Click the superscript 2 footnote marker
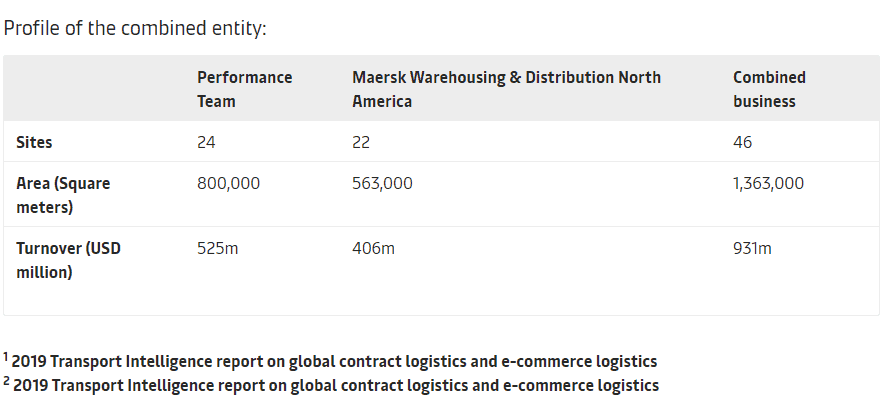 point(6,381)
